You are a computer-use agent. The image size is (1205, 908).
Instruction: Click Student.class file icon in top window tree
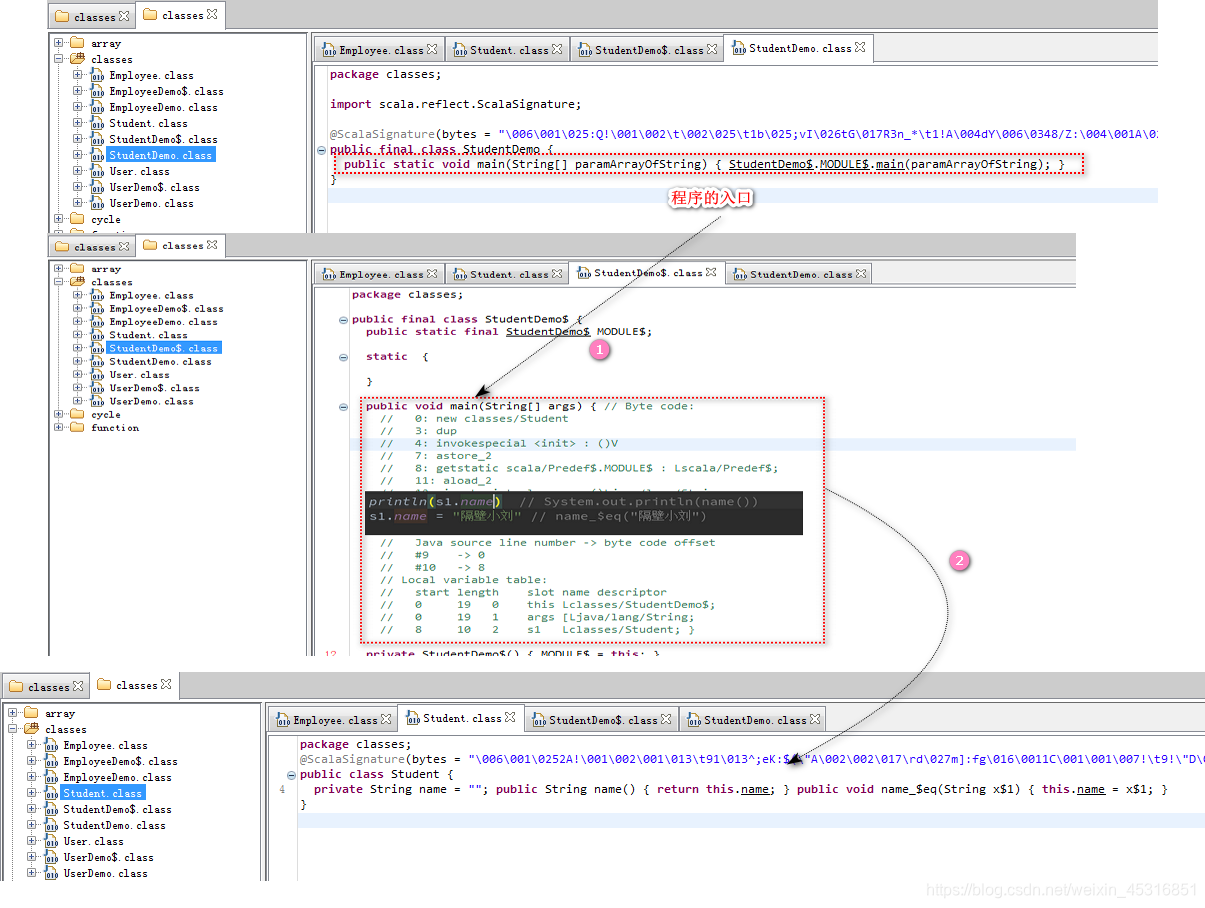(x=97, y=123)
